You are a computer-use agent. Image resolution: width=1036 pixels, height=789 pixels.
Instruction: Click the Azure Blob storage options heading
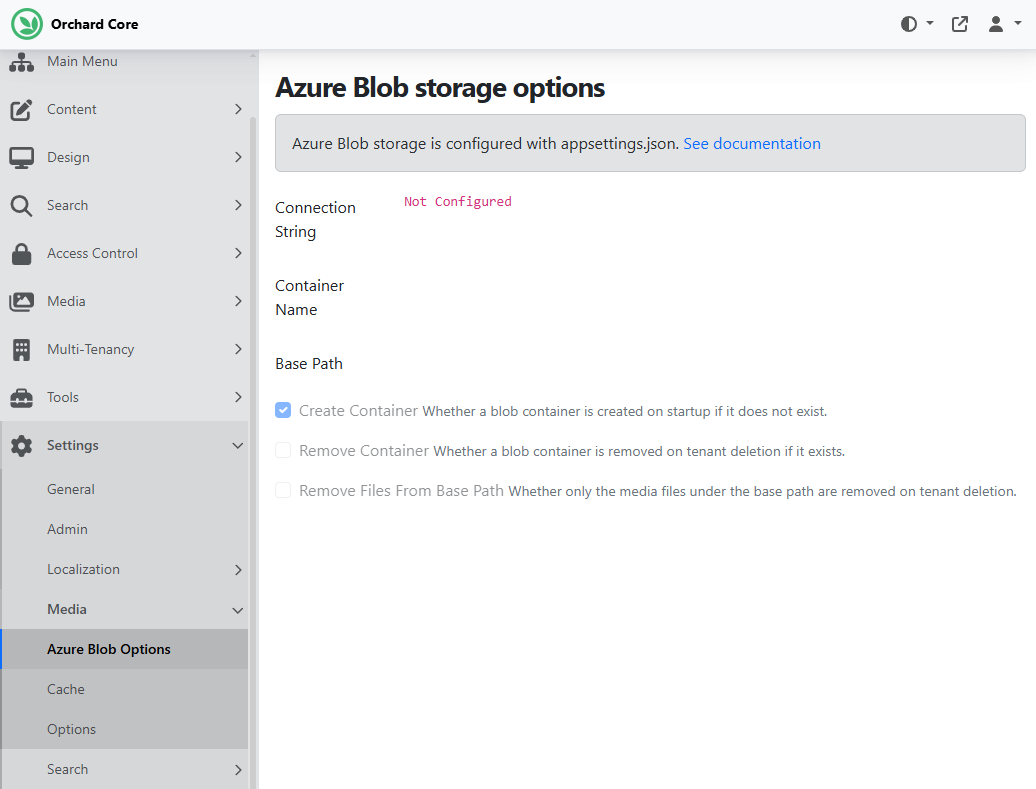(x=440, y=88)
